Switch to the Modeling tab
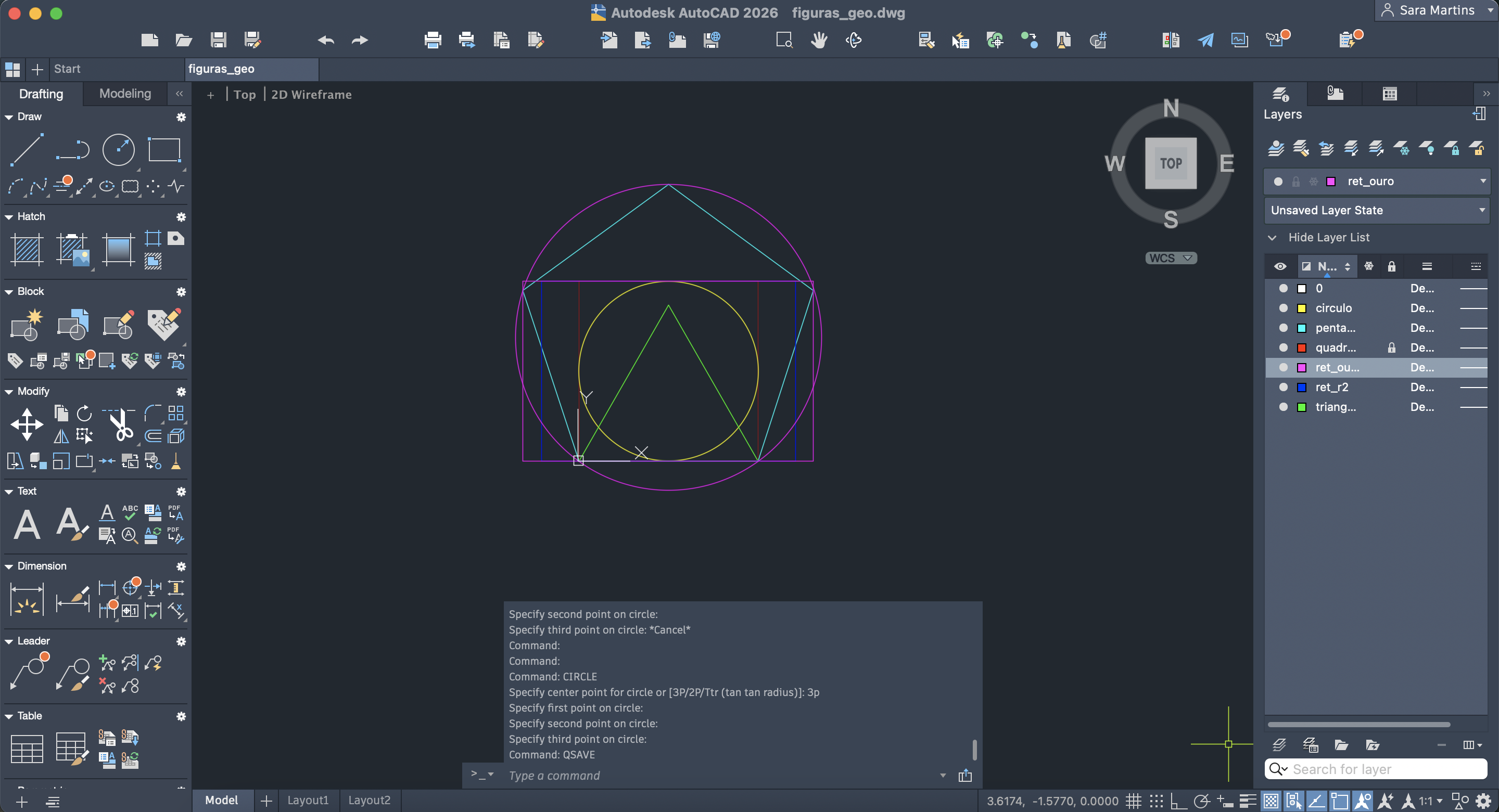The width and height of the screenshot is (1499, 812). [x=125, y=94]
